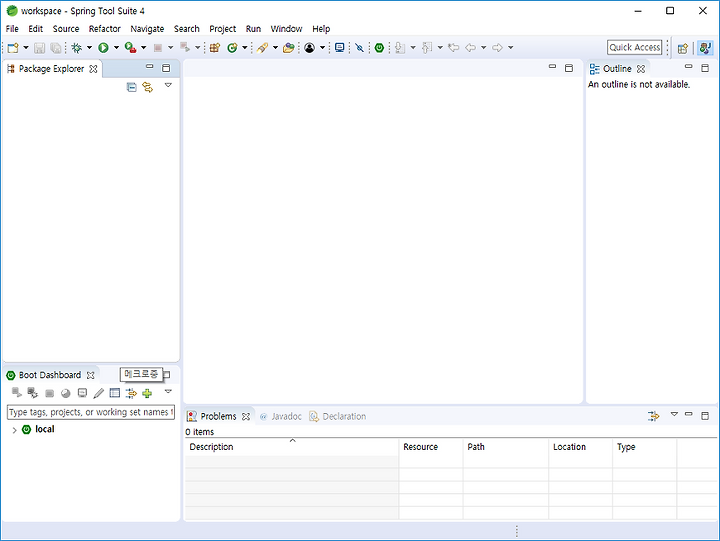The width and height of the screenshot is (720, 541).
Task: Click the Save All icon
Action: tap(56, 47)
